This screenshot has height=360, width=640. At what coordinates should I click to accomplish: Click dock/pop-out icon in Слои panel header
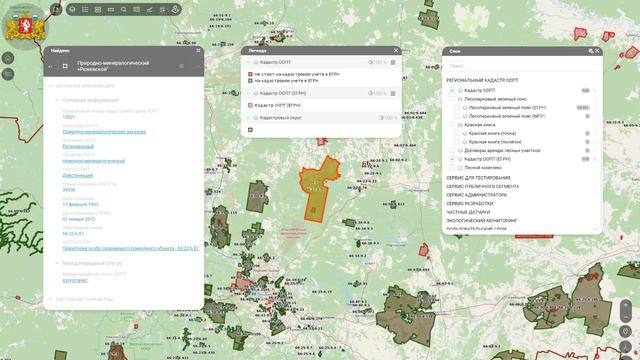click(x=591, y=51)
